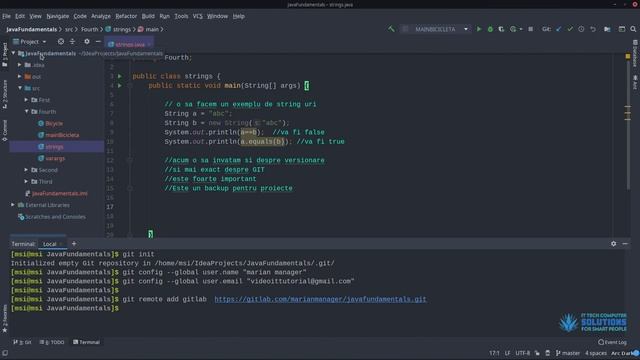The width and height of the screenshot is (640, 360).
Task: Open the gitlab.com repository link
Action: [x=320, y=299]
